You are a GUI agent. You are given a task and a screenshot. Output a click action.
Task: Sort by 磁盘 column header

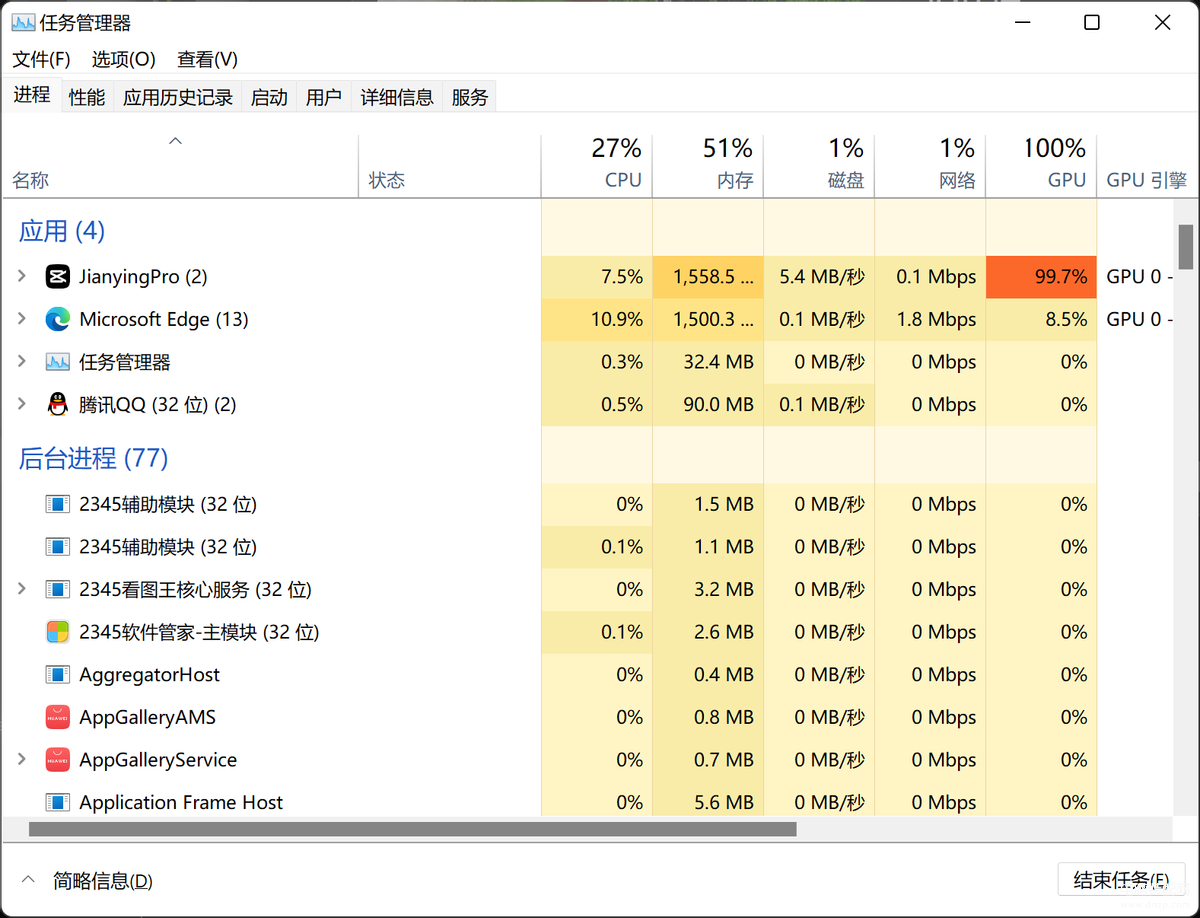[x=819, y=165]
